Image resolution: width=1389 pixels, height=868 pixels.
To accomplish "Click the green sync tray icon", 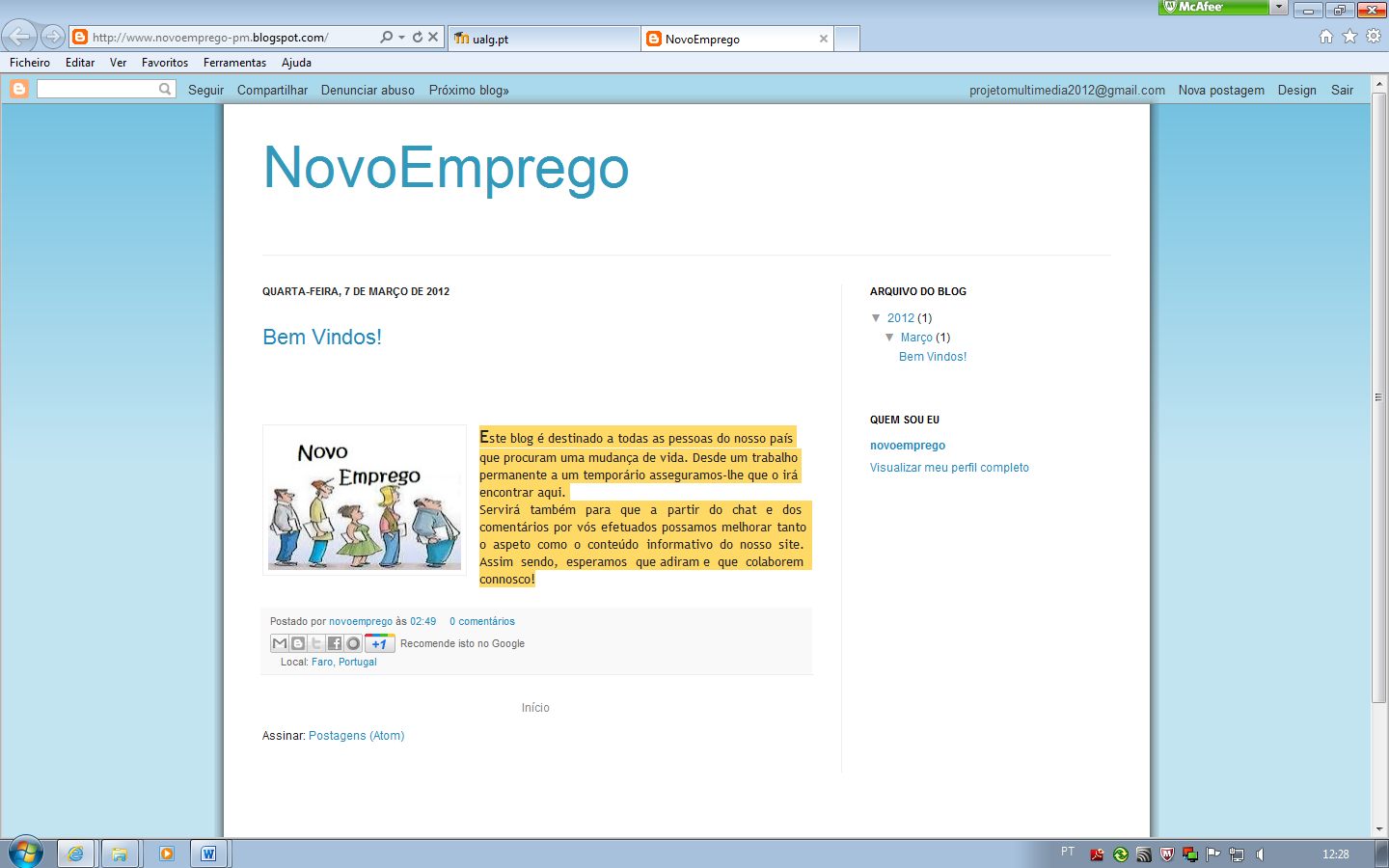I will click(1120, 854).
